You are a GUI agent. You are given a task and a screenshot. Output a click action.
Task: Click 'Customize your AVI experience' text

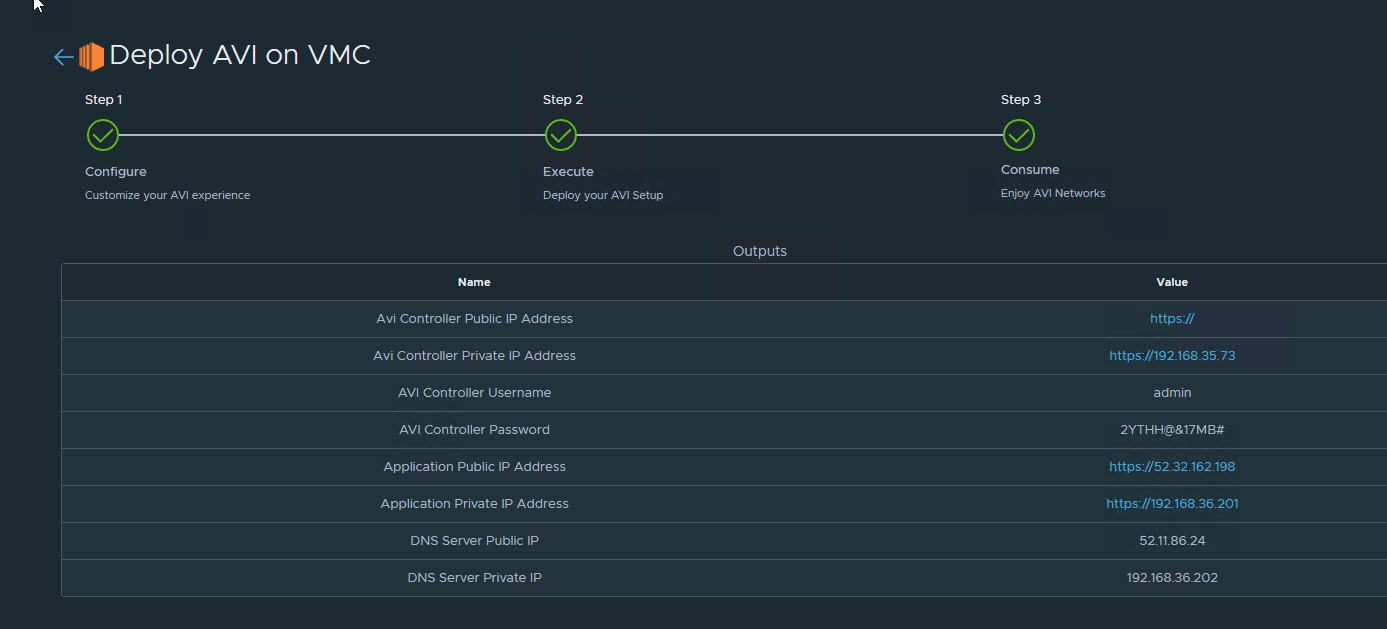point(168,196)
